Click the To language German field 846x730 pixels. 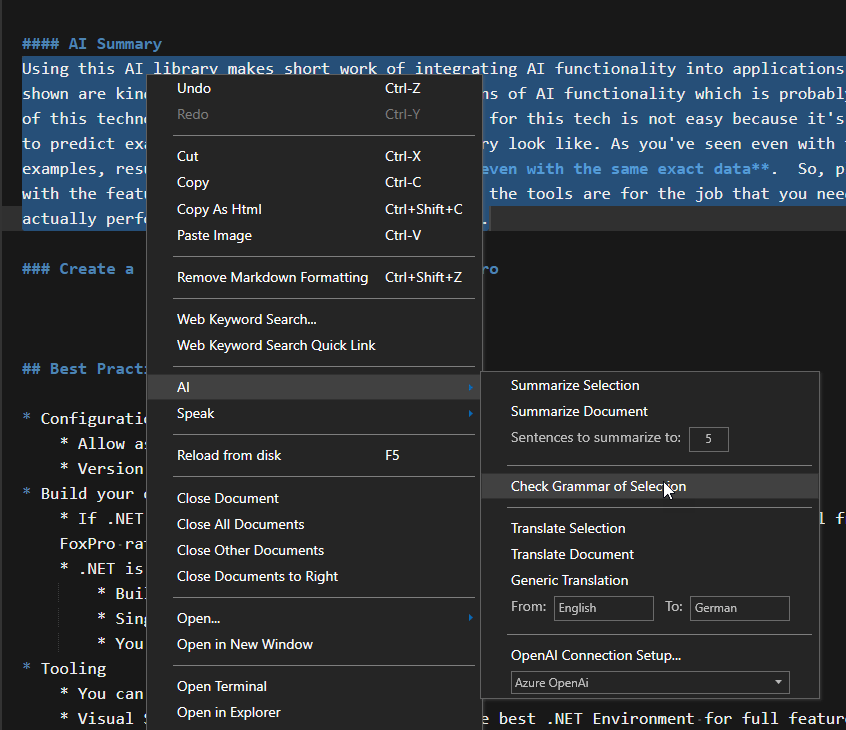click(x=739, y=608)
